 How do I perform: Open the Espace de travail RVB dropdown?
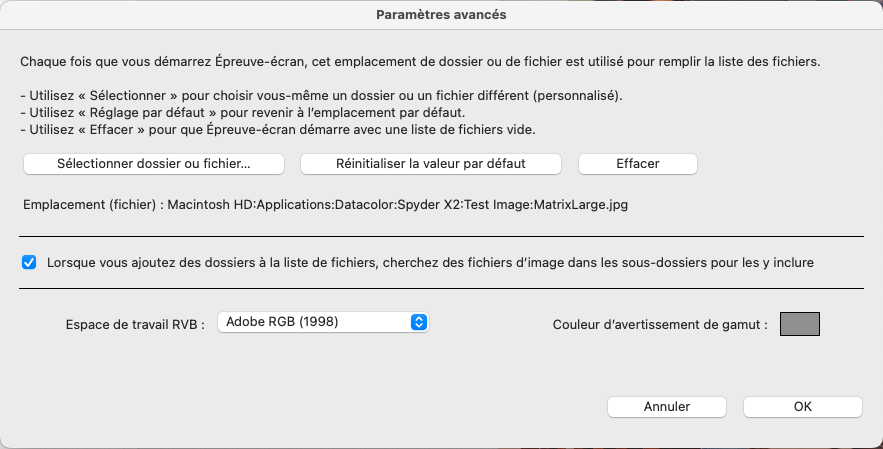(x=323, y=322)
